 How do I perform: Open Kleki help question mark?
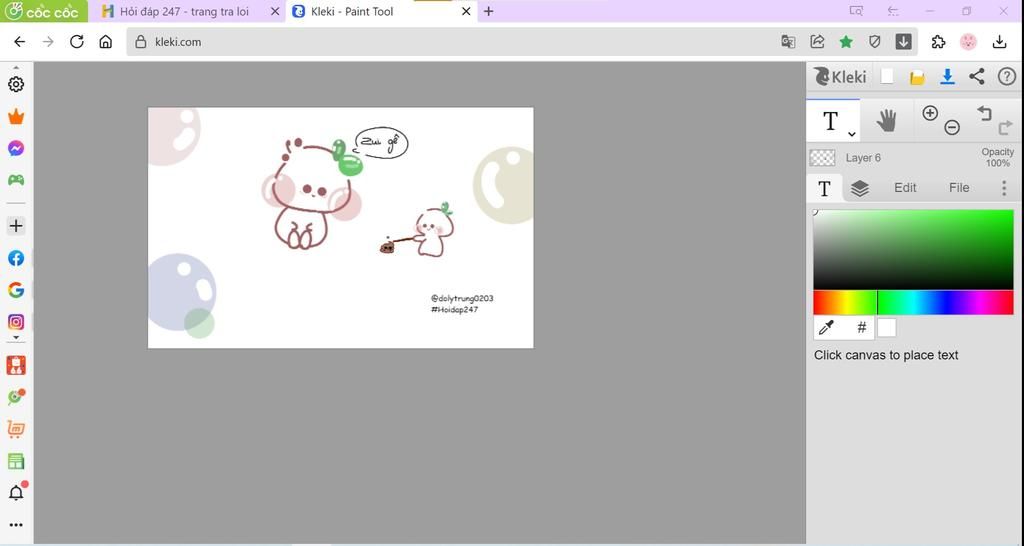pos(1007,76)
